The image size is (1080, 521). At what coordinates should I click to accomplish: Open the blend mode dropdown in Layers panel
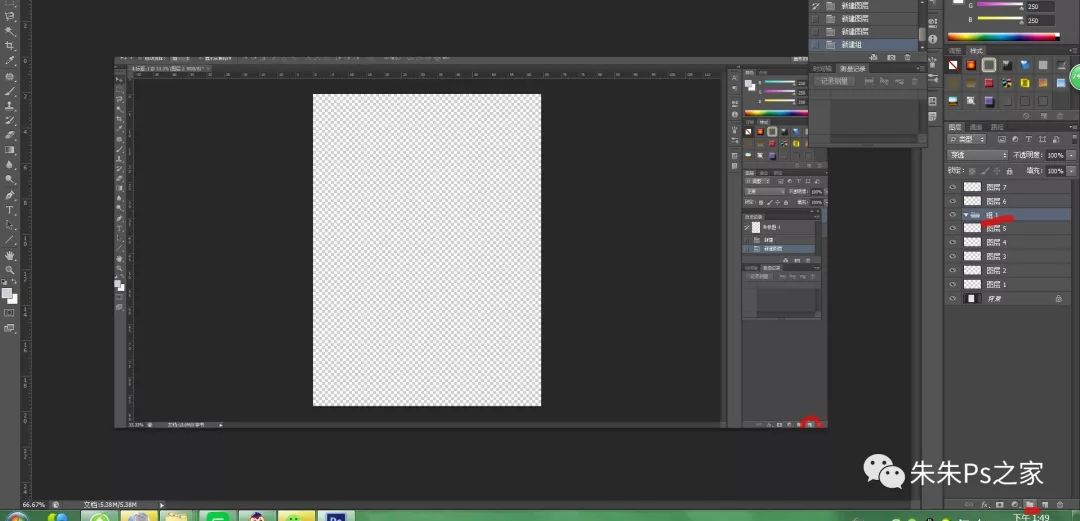click(978, 156)
